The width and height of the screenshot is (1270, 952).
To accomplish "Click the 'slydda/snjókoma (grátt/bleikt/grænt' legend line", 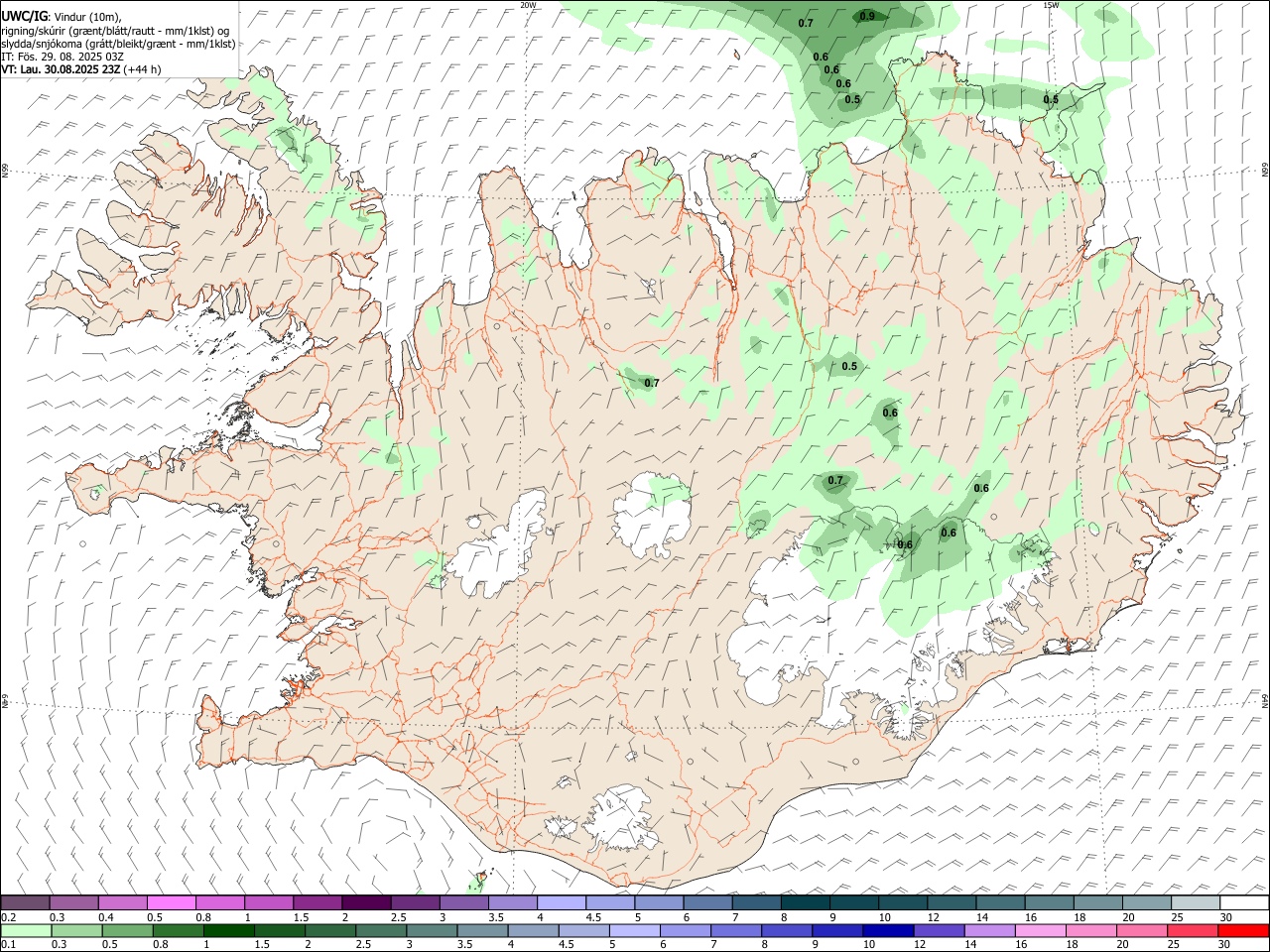I will coord(118,44).
